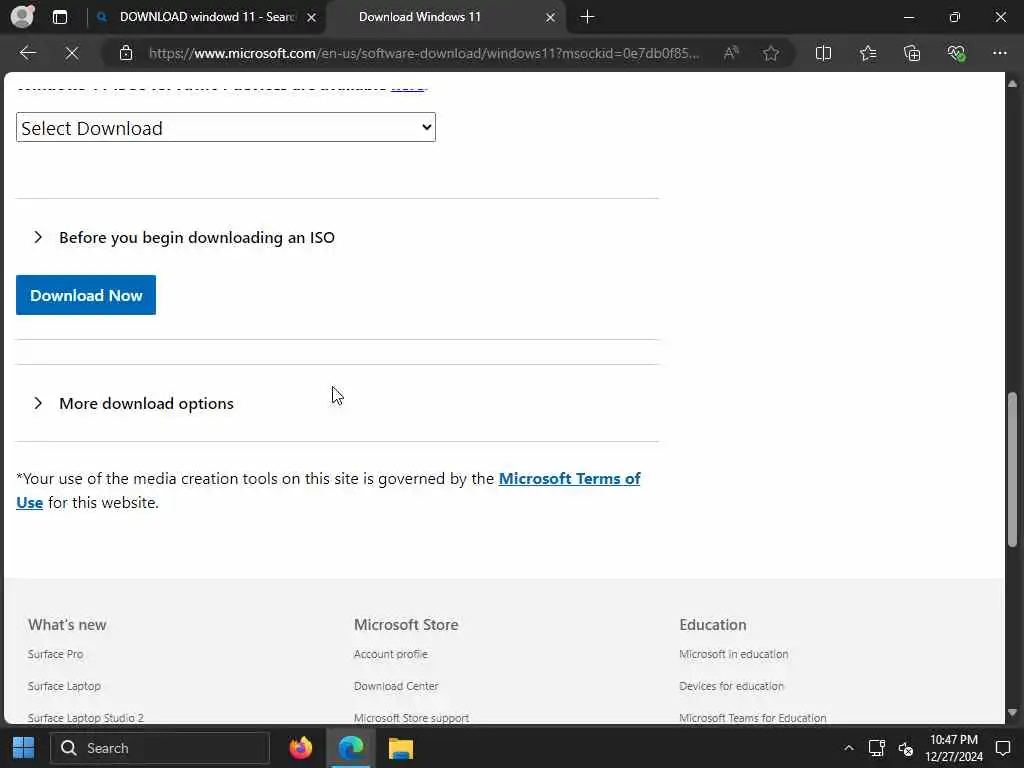Viewport: 1024px width, 768px height.
Task: Select Microsoft Edge taskbar icon
Action: (351, 748)
